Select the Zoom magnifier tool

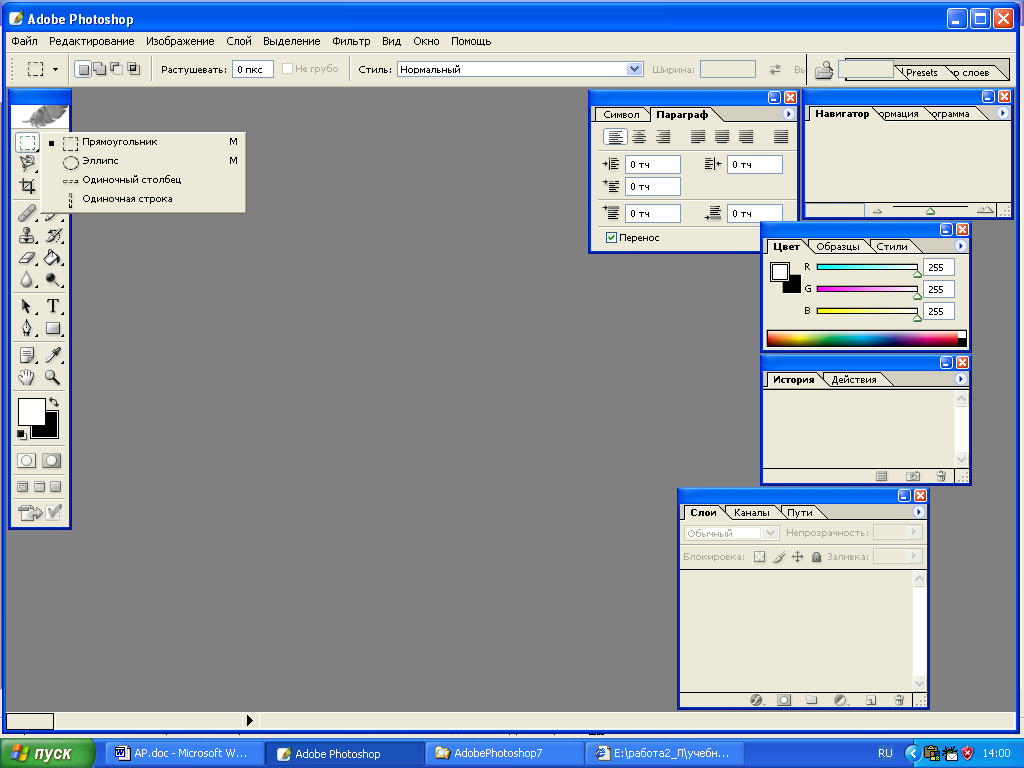coord(54,377)
